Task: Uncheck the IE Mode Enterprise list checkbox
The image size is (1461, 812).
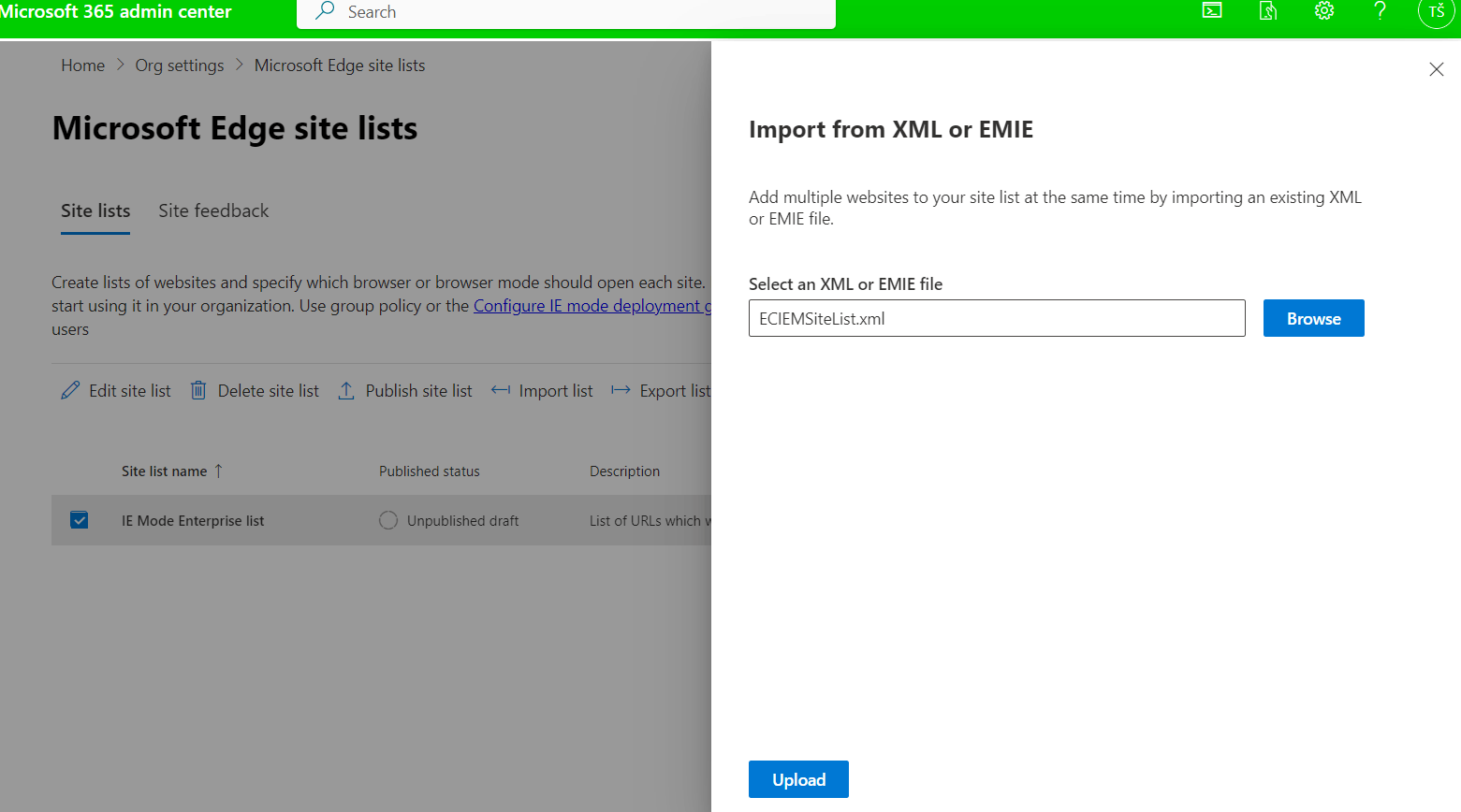Action: pyautogui.click(x=80, y=520)
